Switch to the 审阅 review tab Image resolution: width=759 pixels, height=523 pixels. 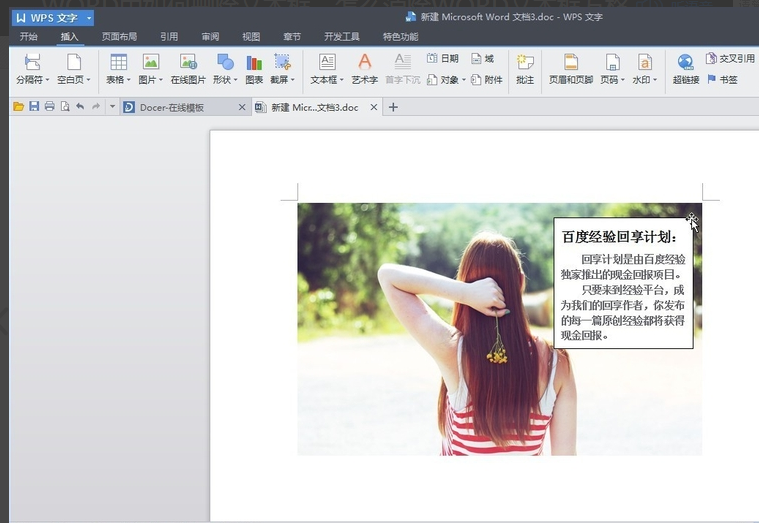point(210,37)
